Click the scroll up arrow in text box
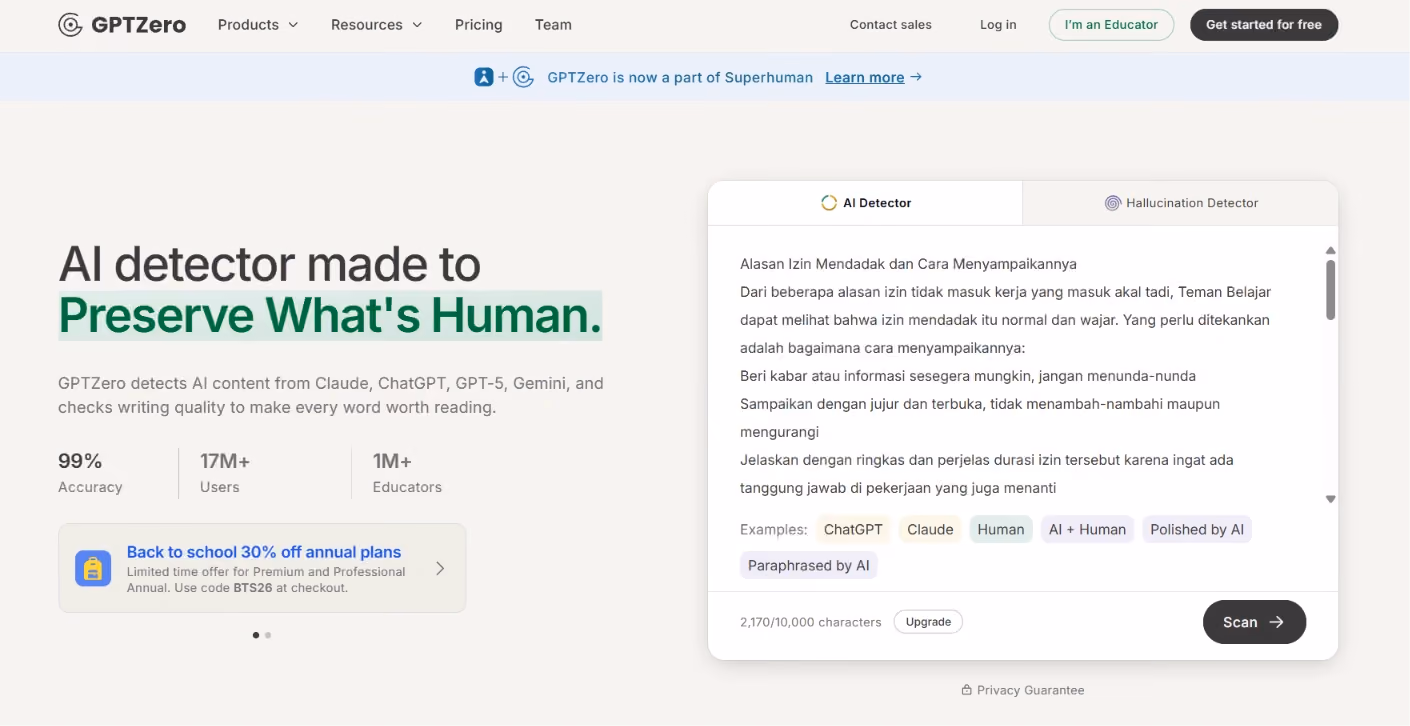Viewport: 1410px width, 726px height. pos(1331,250)
